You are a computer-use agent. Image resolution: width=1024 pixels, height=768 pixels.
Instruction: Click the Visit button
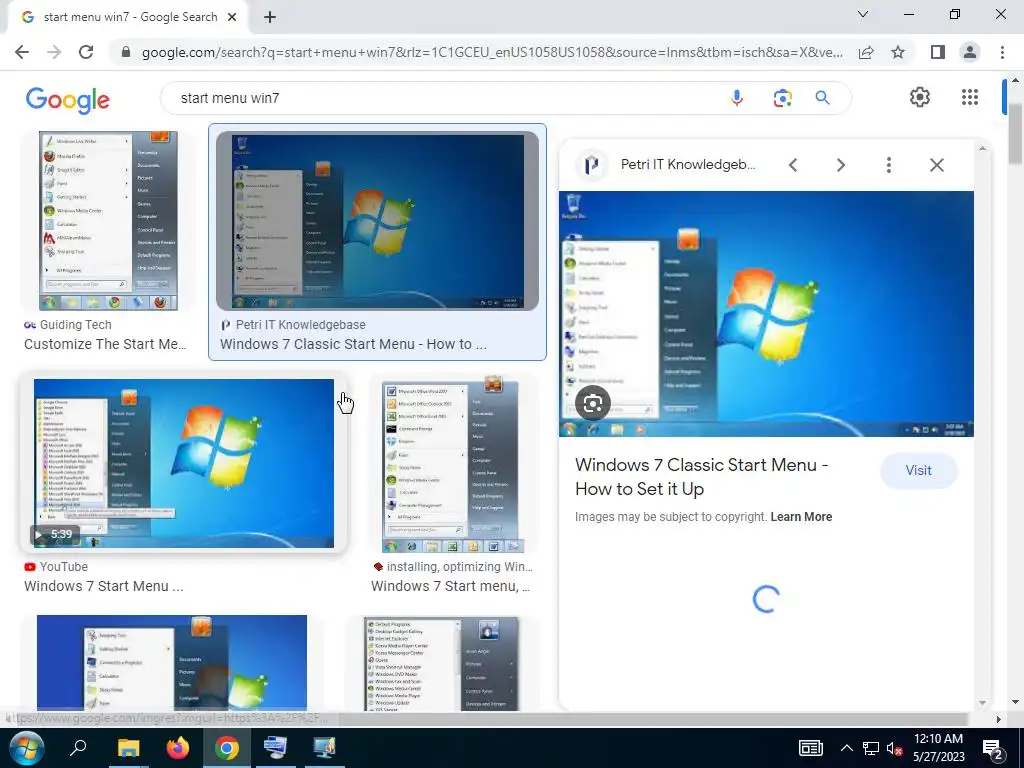coord(918,470)
